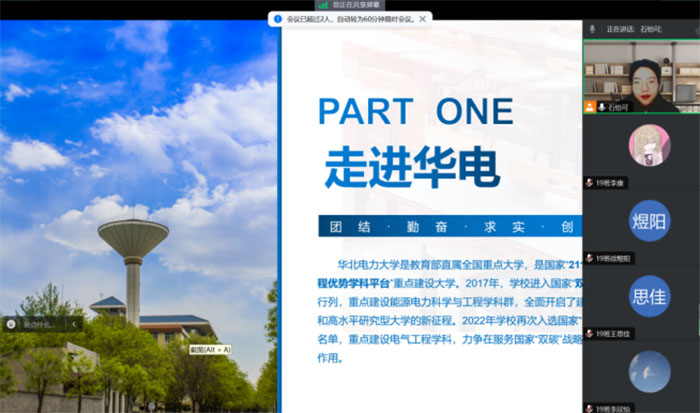Click muted mic icon under anime avatar
This screenshot has width=700, height=413.
589,183
